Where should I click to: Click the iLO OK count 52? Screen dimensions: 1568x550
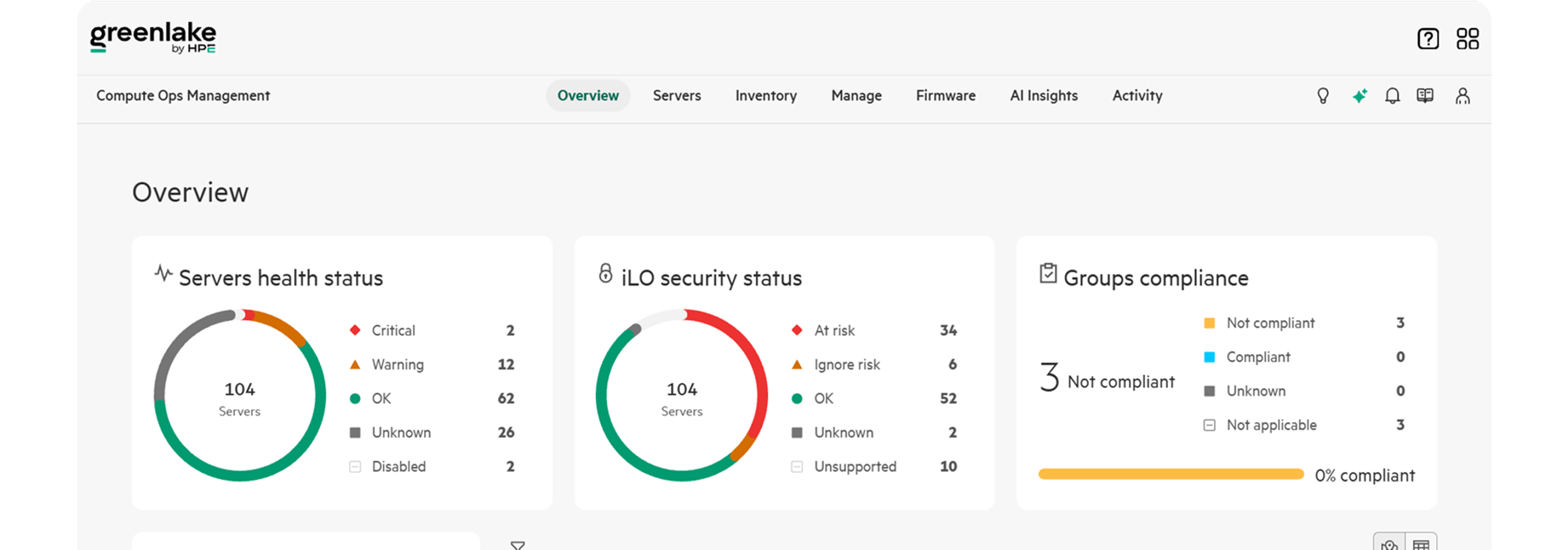point(948,398)
